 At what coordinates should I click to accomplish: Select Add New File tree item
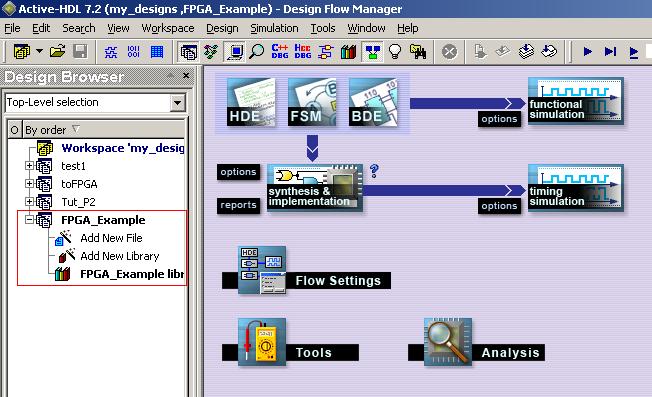coord(111,238)
